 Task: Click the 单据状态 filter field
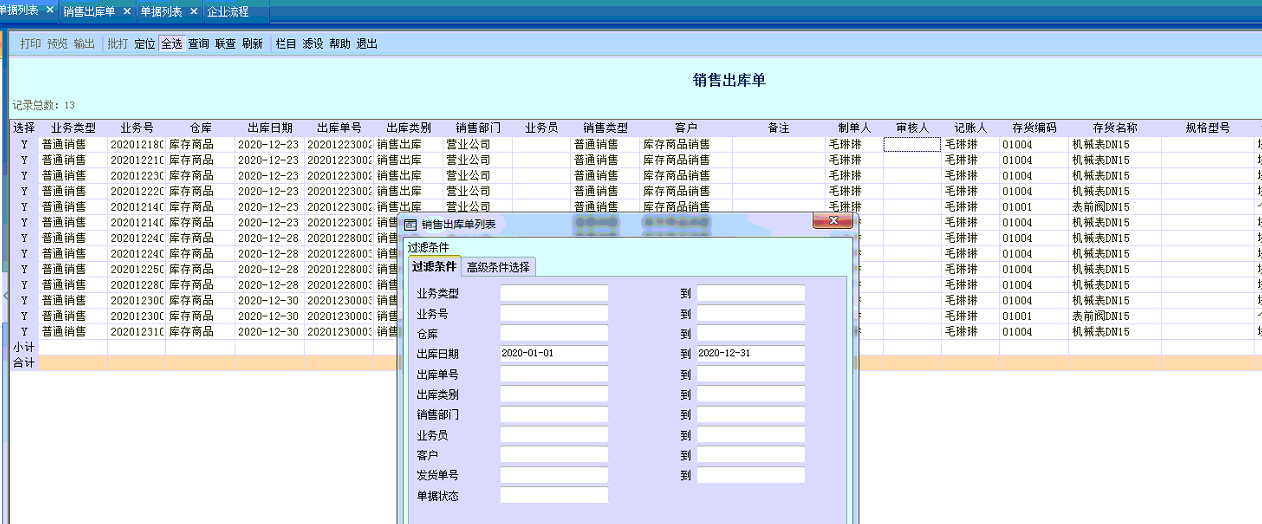coord(554,495)
